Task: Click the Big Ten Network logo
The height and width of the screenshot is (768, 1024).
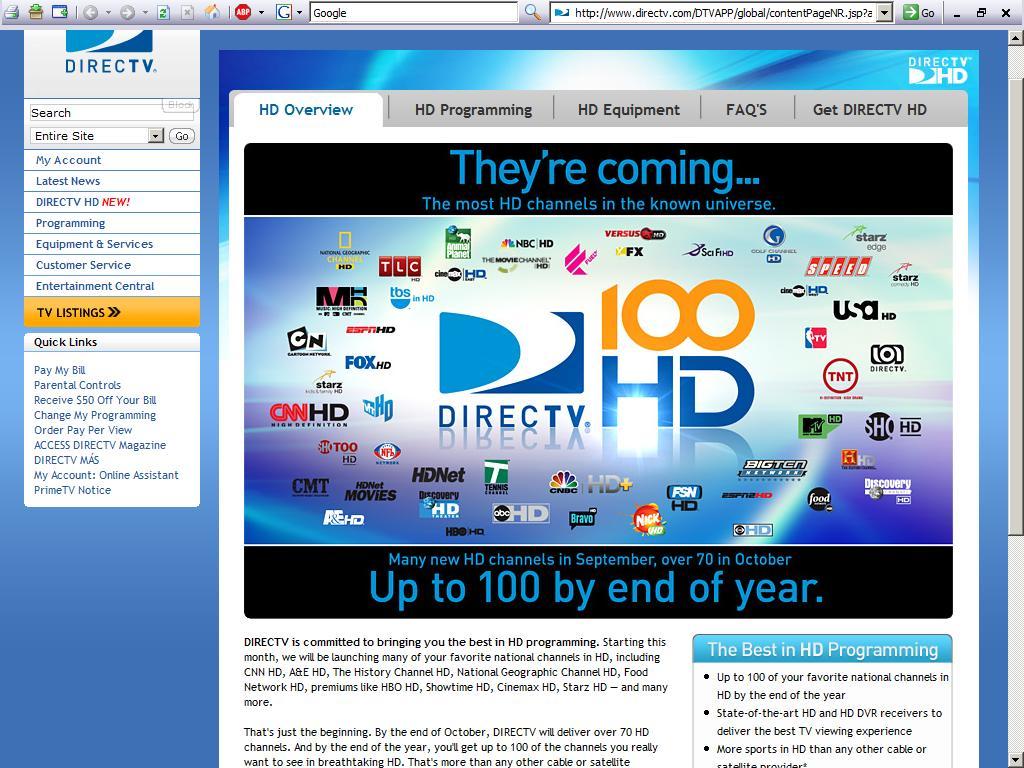Action: 773,468
